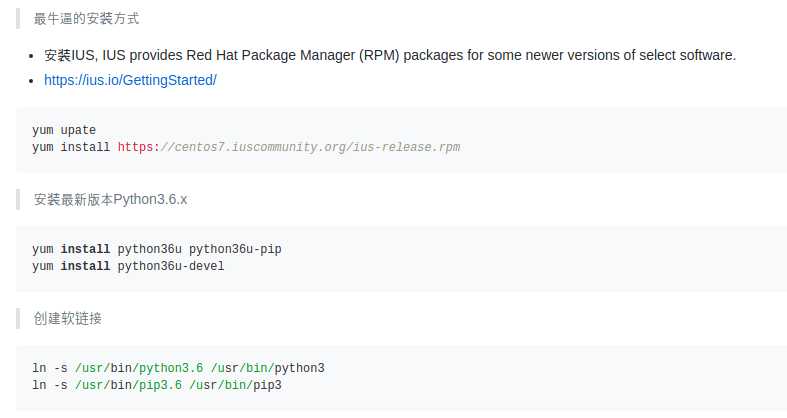Click the trailing 'python3' target name
The width and height of the screenshot is (787, 418).
click(300, 368)
